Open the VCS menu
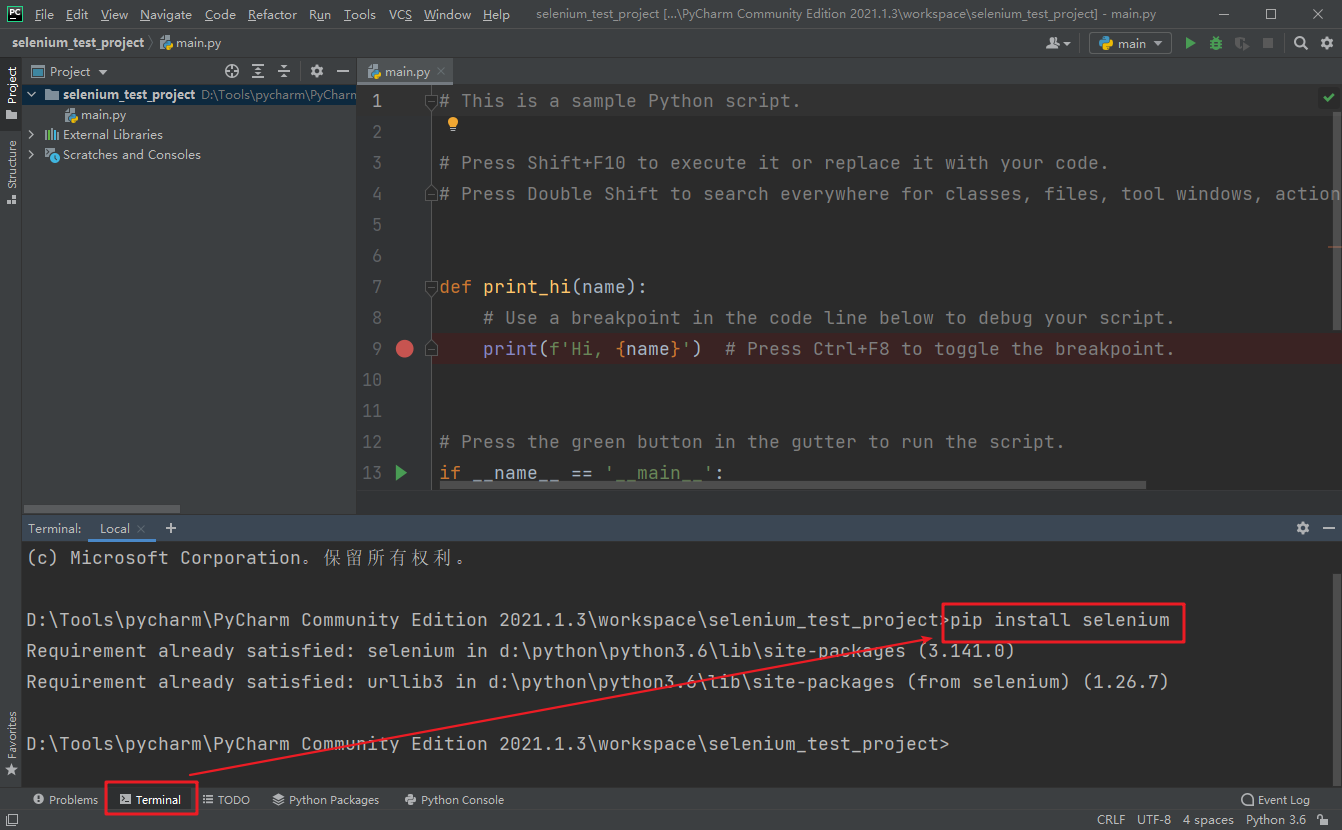 [x=400, y=14]
